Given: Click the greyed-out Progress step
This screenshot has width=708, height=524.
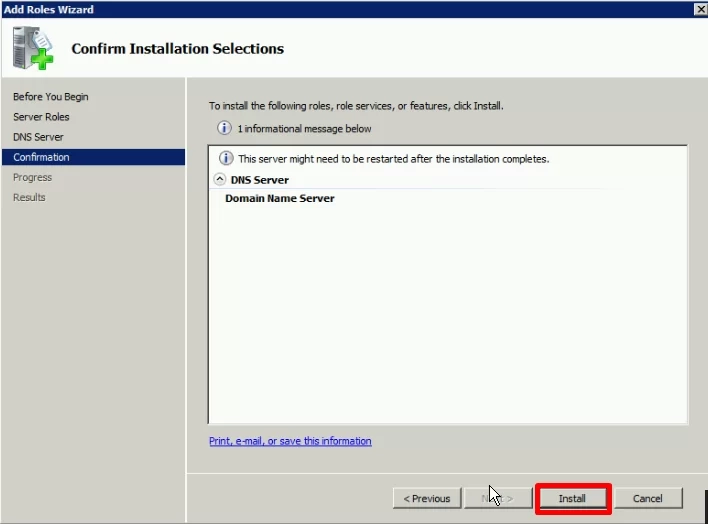Looking at the screenshot, I should pos(32,177).
